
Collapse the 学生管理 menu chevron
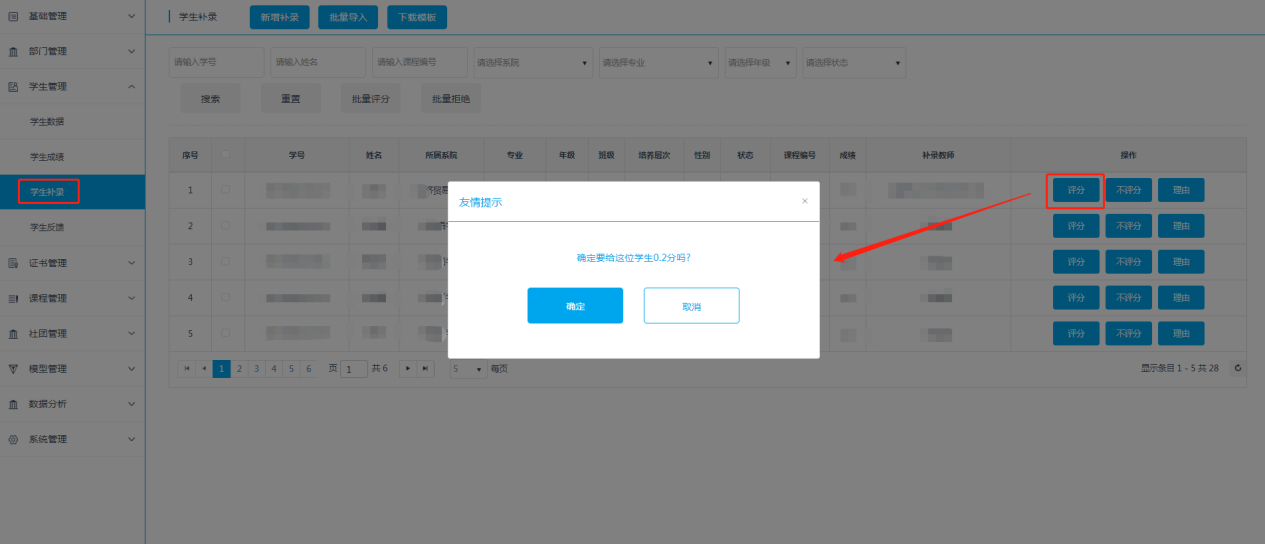coord(131,87)
